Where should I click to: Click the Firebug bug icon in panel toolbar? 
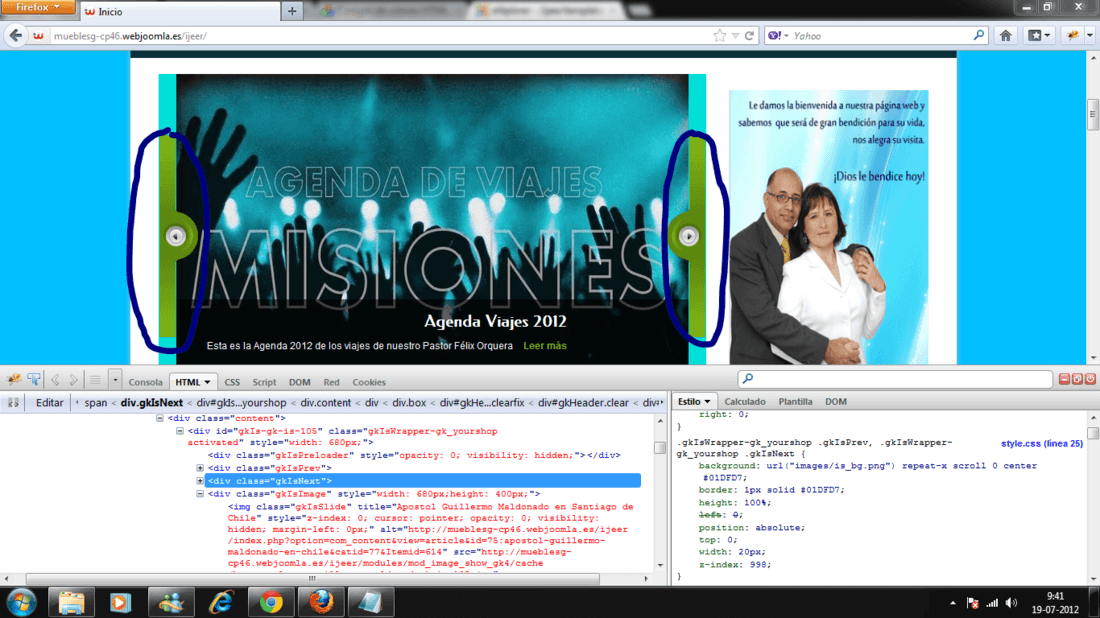click(13, 379)
